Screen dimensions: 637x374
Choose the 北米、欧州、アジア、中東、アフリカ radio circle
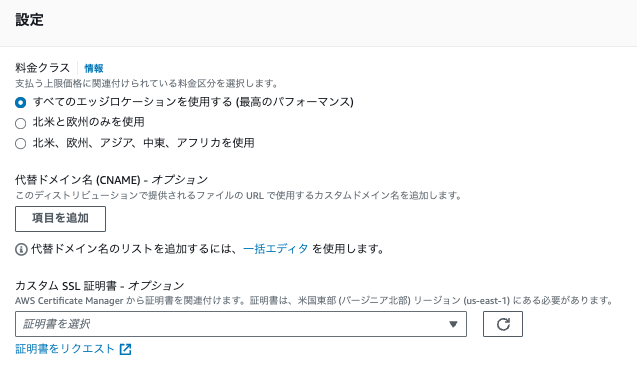tap(20, 143)
